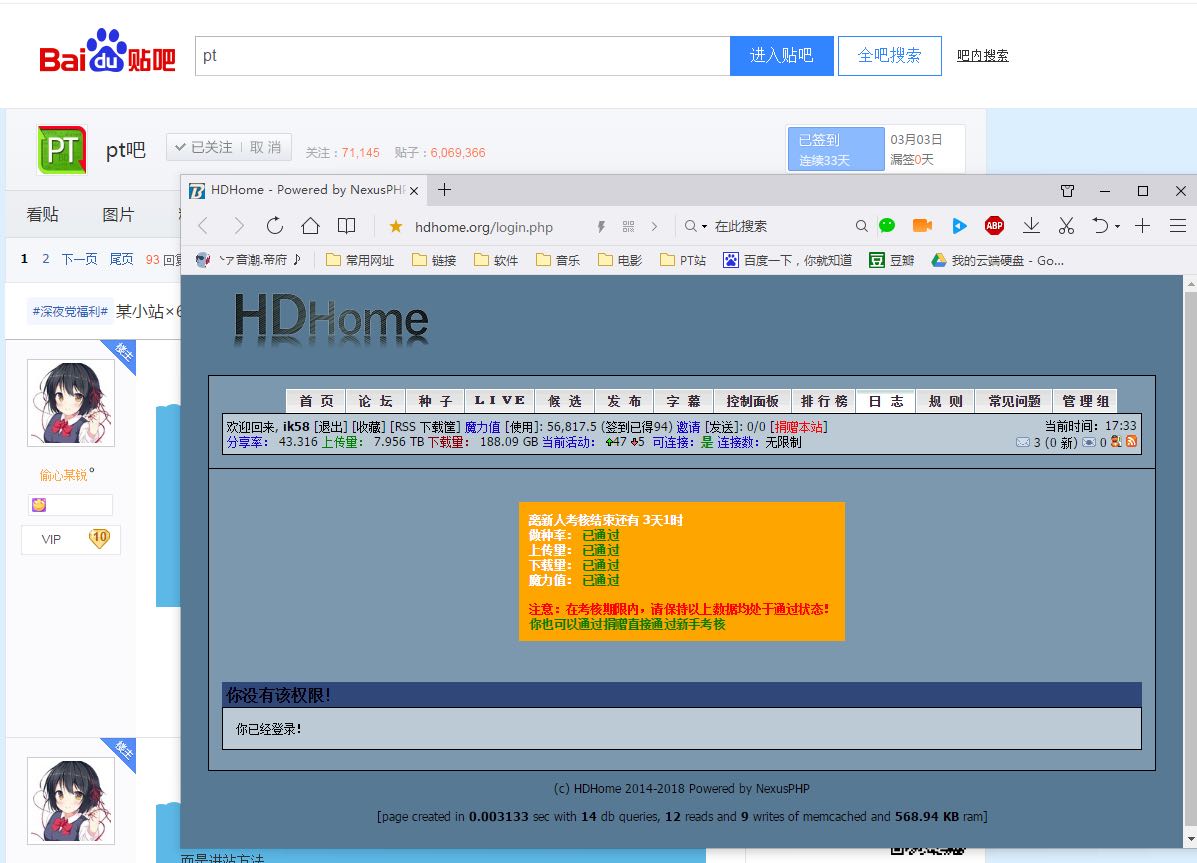Open the HDHome sent messages icon

(1089, 442)
